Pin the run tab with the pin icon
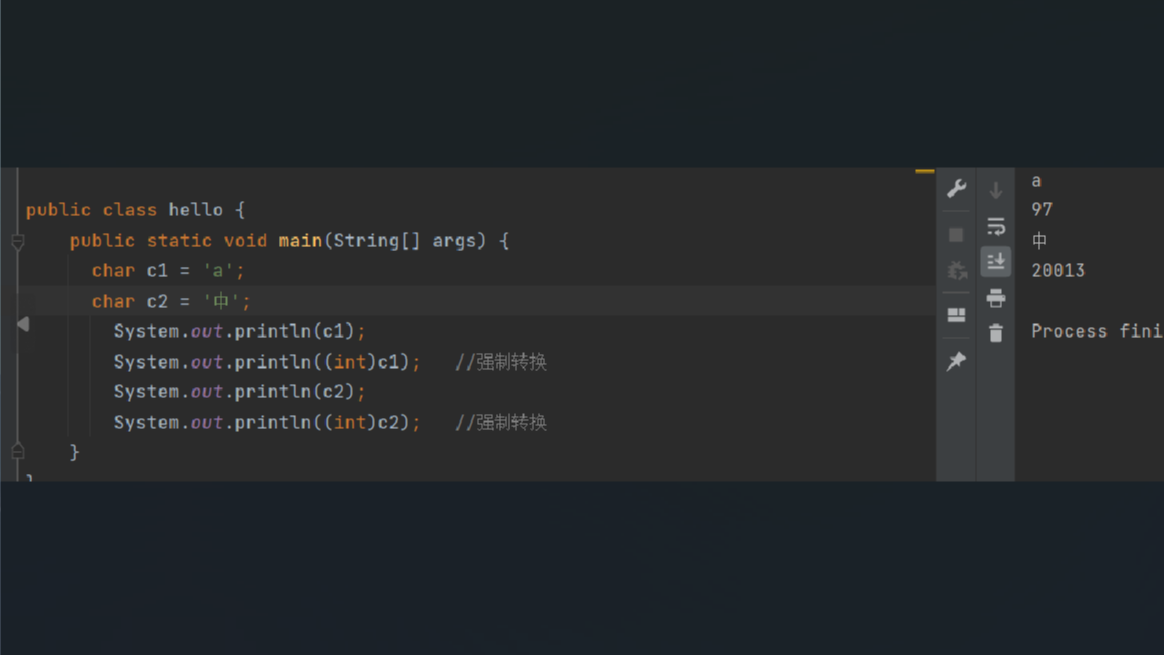 (x=956, y=361)
